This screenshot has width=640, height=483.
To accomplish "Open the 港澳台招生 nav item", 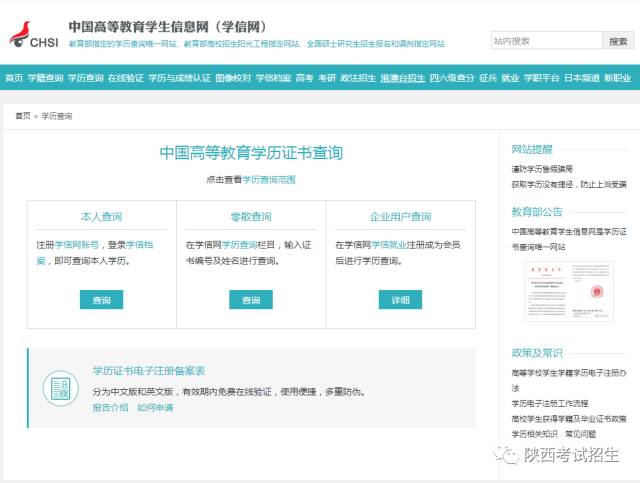I will tap(402, 78).
